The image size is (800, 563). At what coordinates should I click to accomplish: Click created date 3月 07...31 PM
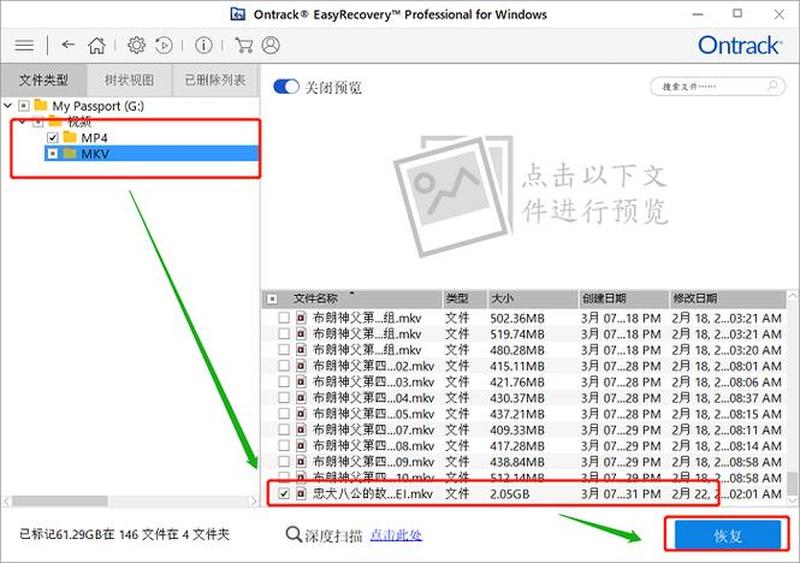point(620,494)
